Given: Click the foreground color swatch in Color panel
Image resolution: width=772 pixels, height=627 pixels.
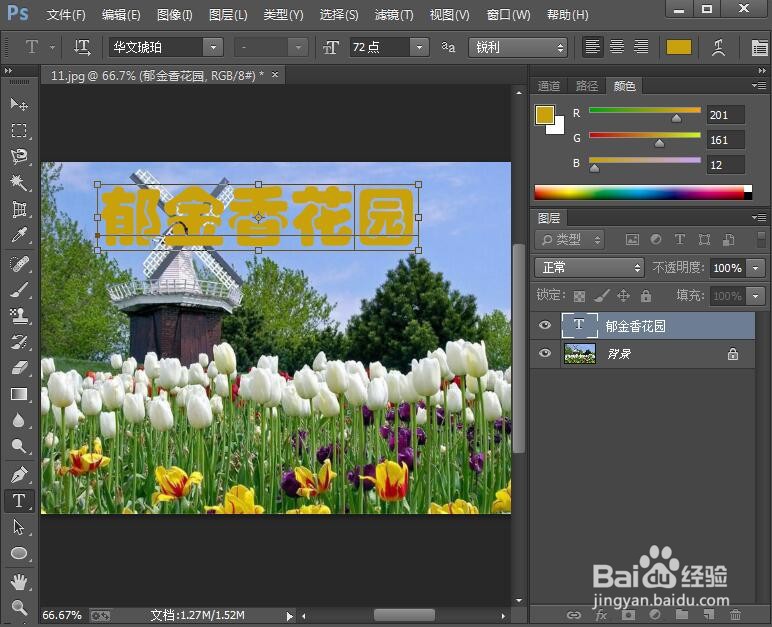Looking at the screenshot, I should pyautogui.click(x=545, y=114).
